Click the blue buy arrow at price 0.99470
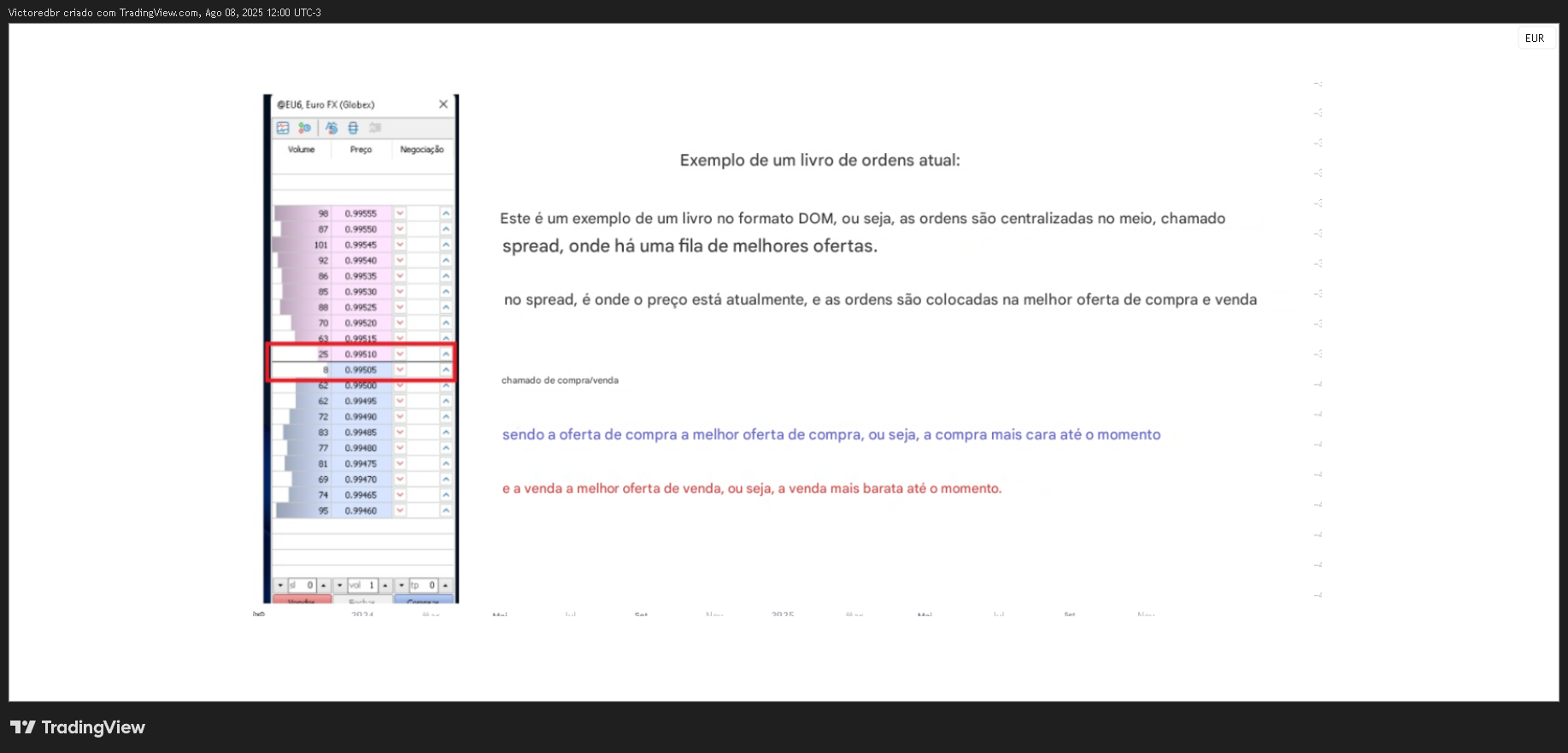 point(446,479)
